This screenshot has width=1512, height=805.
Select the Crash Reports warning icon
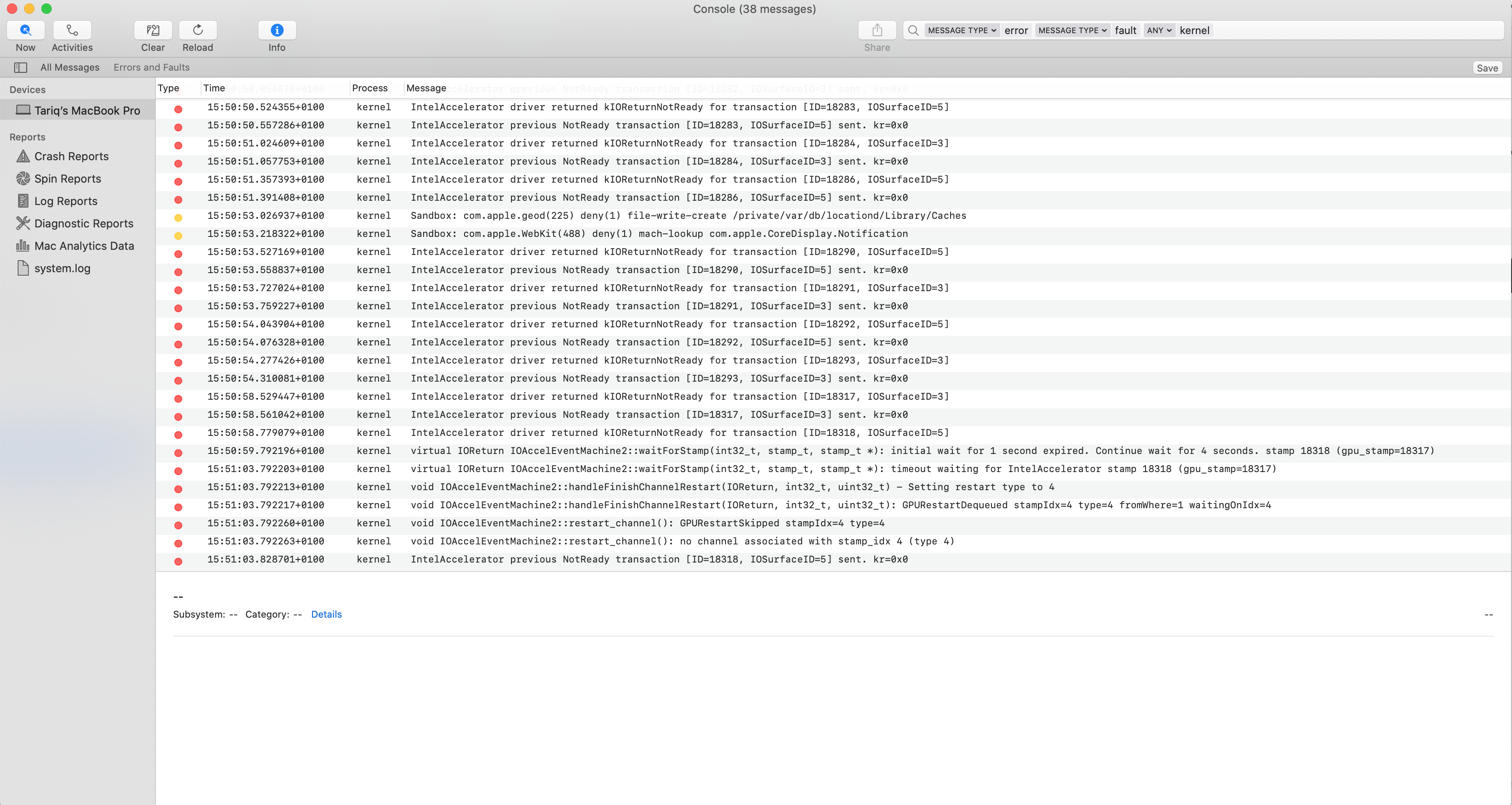point(23,156)
